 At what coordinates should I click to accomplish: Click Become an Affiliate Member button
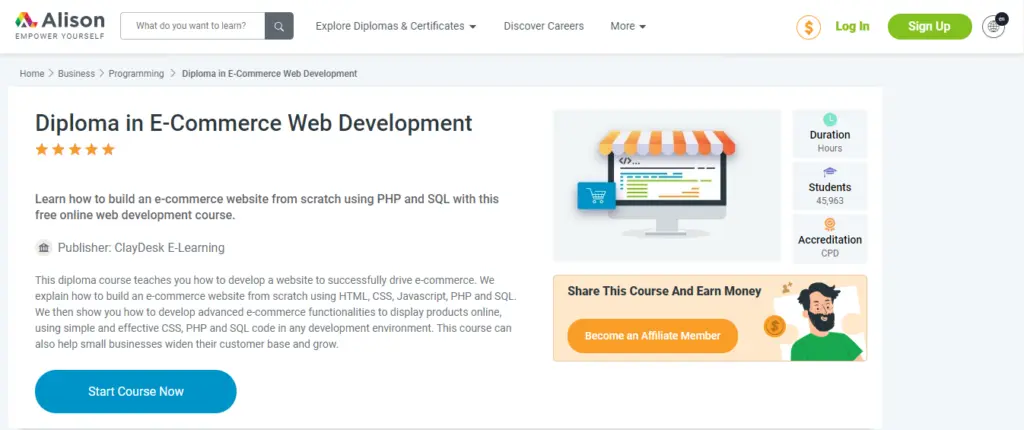[x=652, y=336]
